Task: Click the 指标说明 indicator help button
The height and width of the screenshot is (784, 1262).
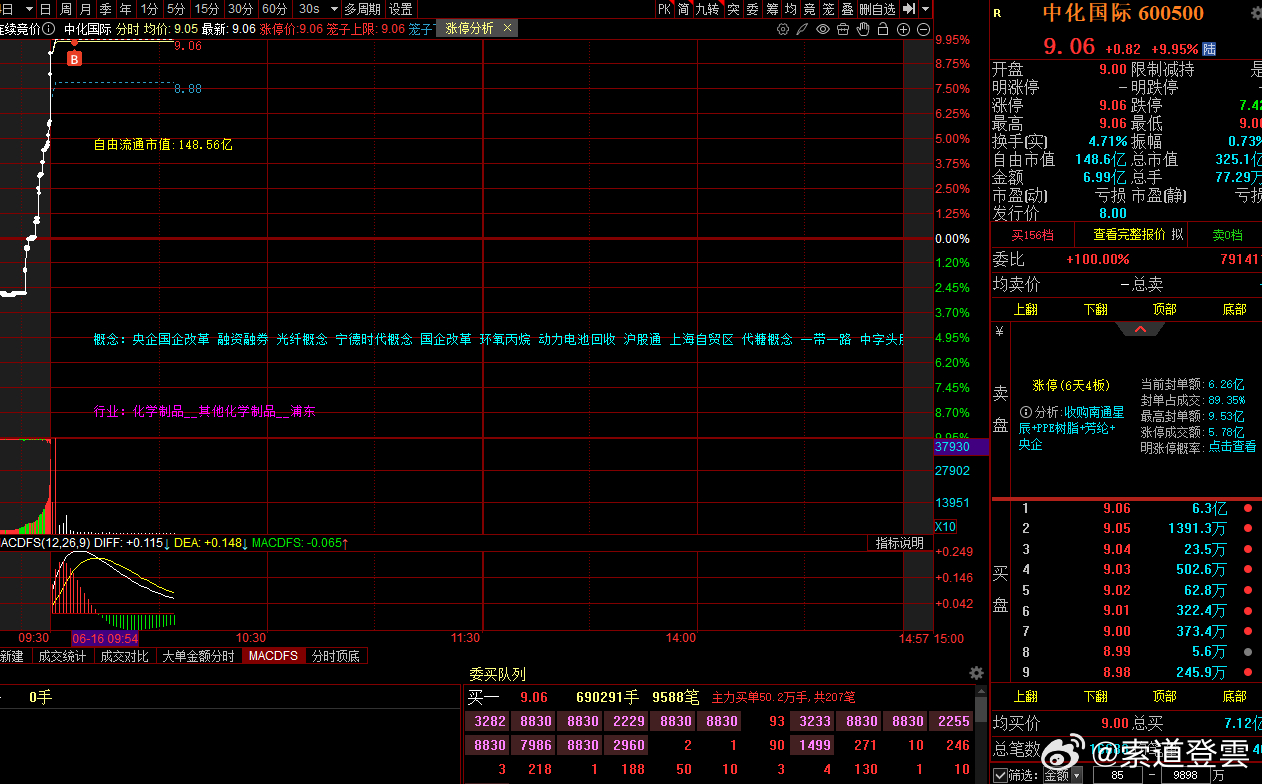Action: tap(900, 543)
